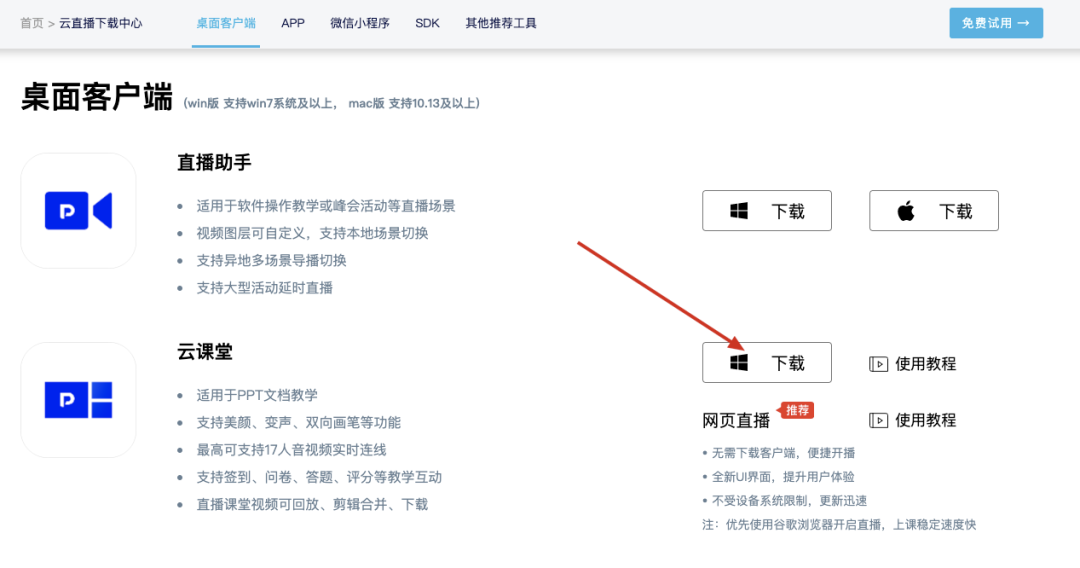Switch to the 桌面客户端 tab

(x=225, y=23)
